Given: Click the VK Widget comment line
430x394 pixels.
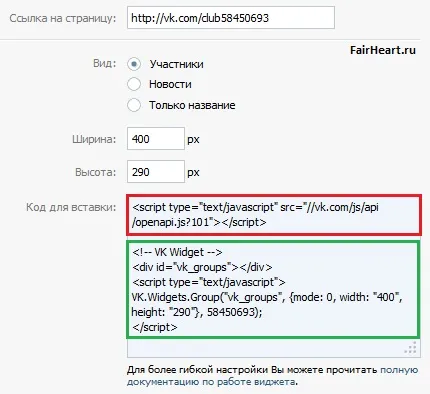Looking at the screenshot, I should click(x=177, y=252).
